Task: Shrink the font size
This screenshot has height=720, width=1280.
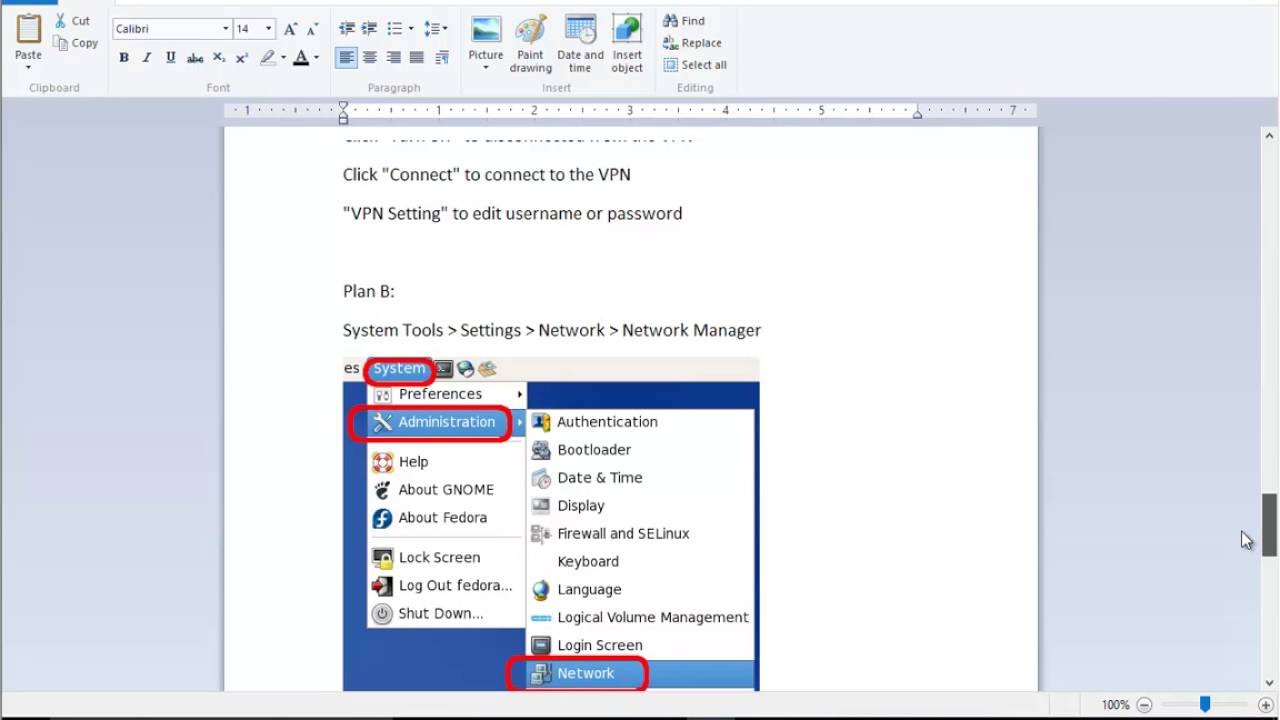Action: [313, 29]
